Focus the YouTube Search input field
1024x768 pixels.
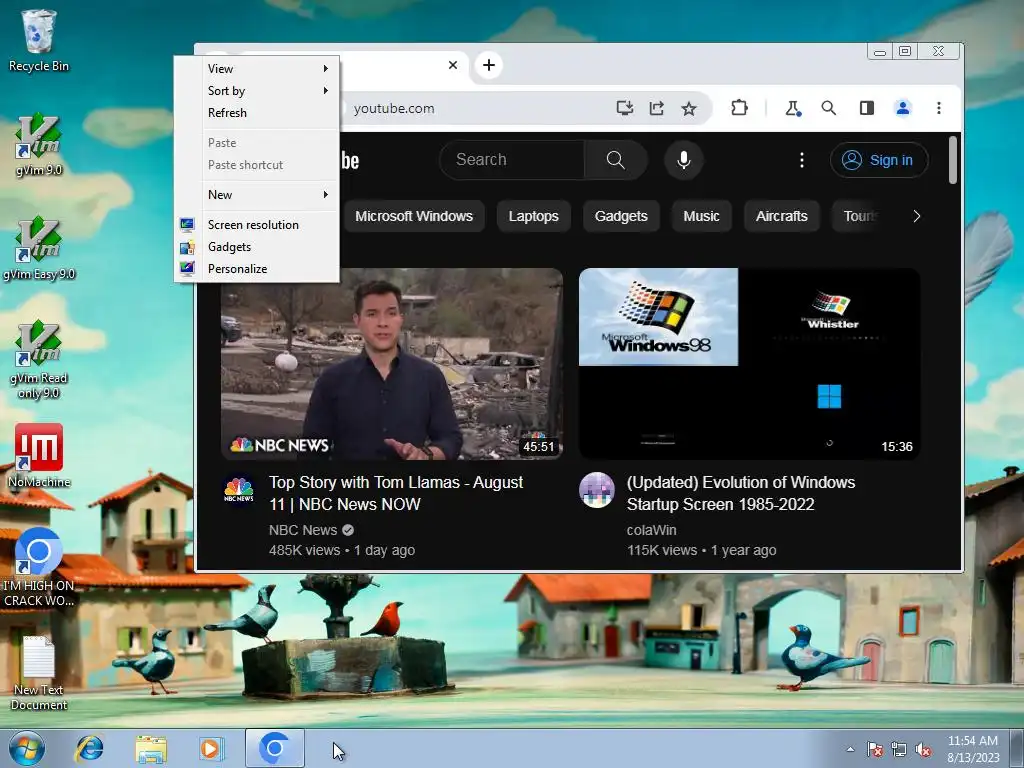pyautogui.click(x=513, y=160)
